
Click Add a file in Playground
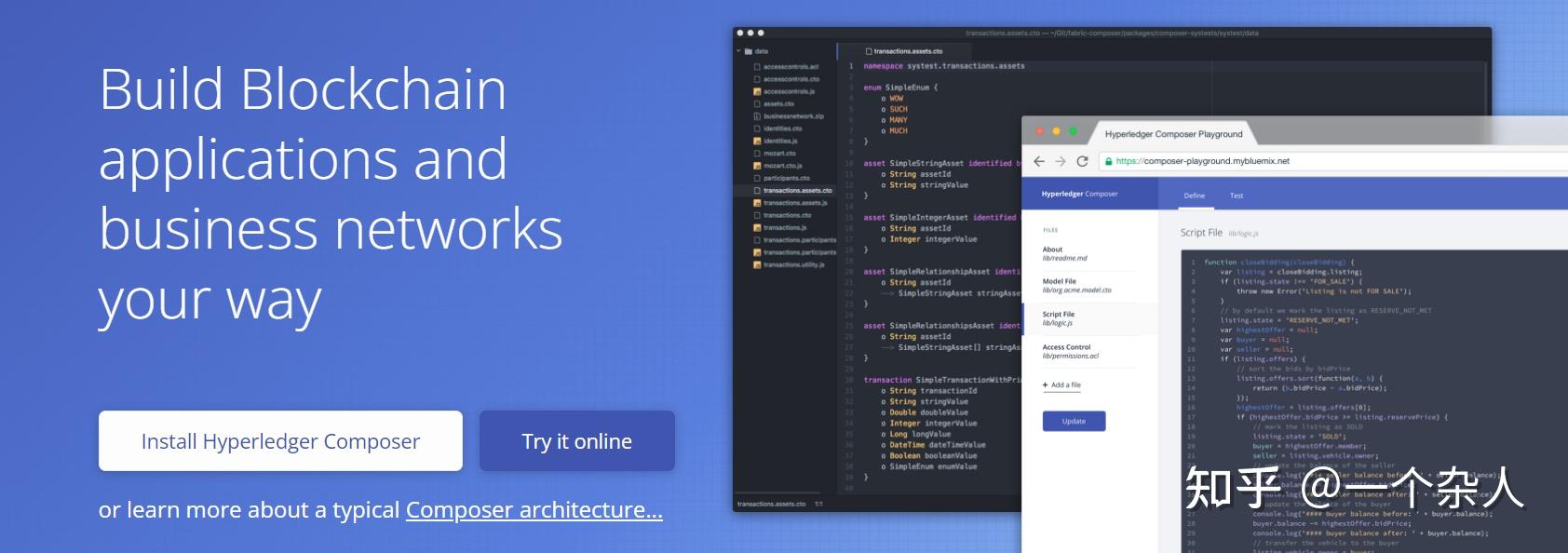pyautogui.click(x=1061, y=384)
